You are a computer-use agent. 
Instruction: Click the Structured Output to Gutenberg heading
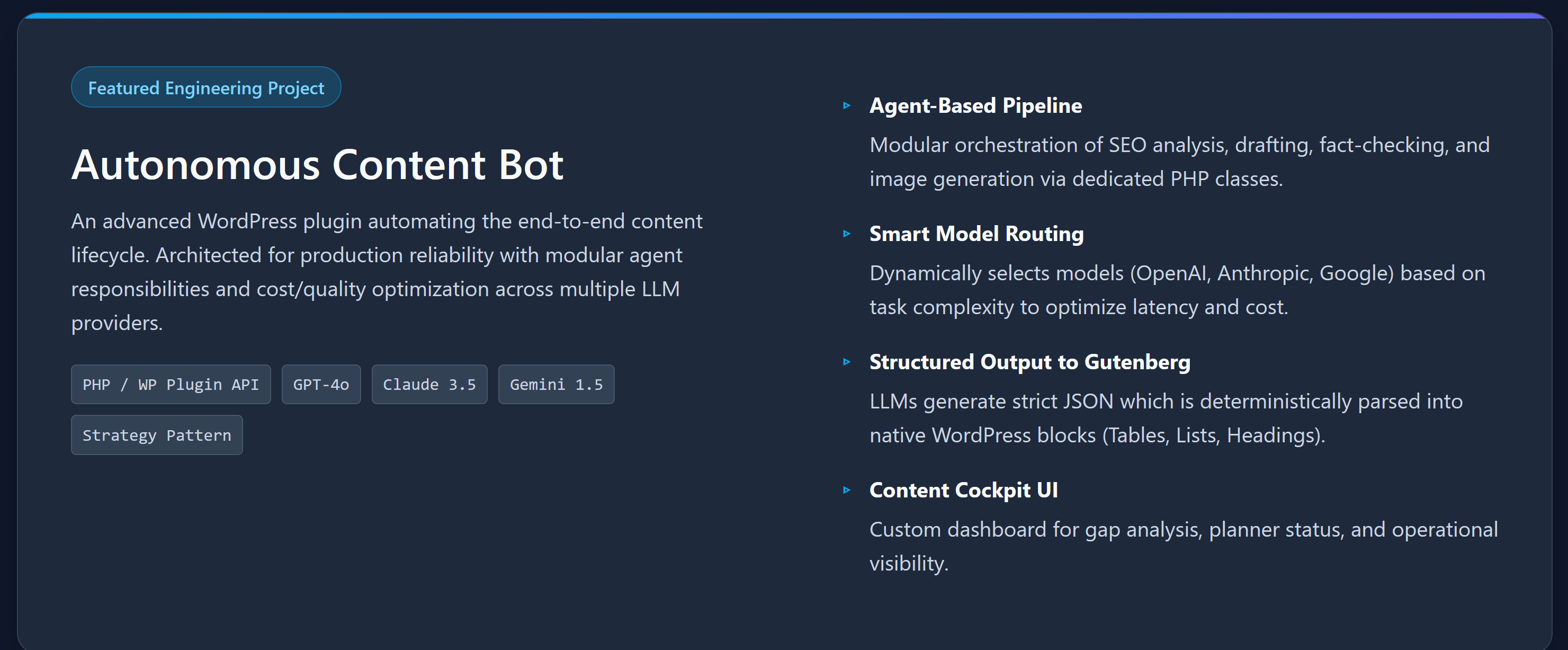coord(1029,362)
